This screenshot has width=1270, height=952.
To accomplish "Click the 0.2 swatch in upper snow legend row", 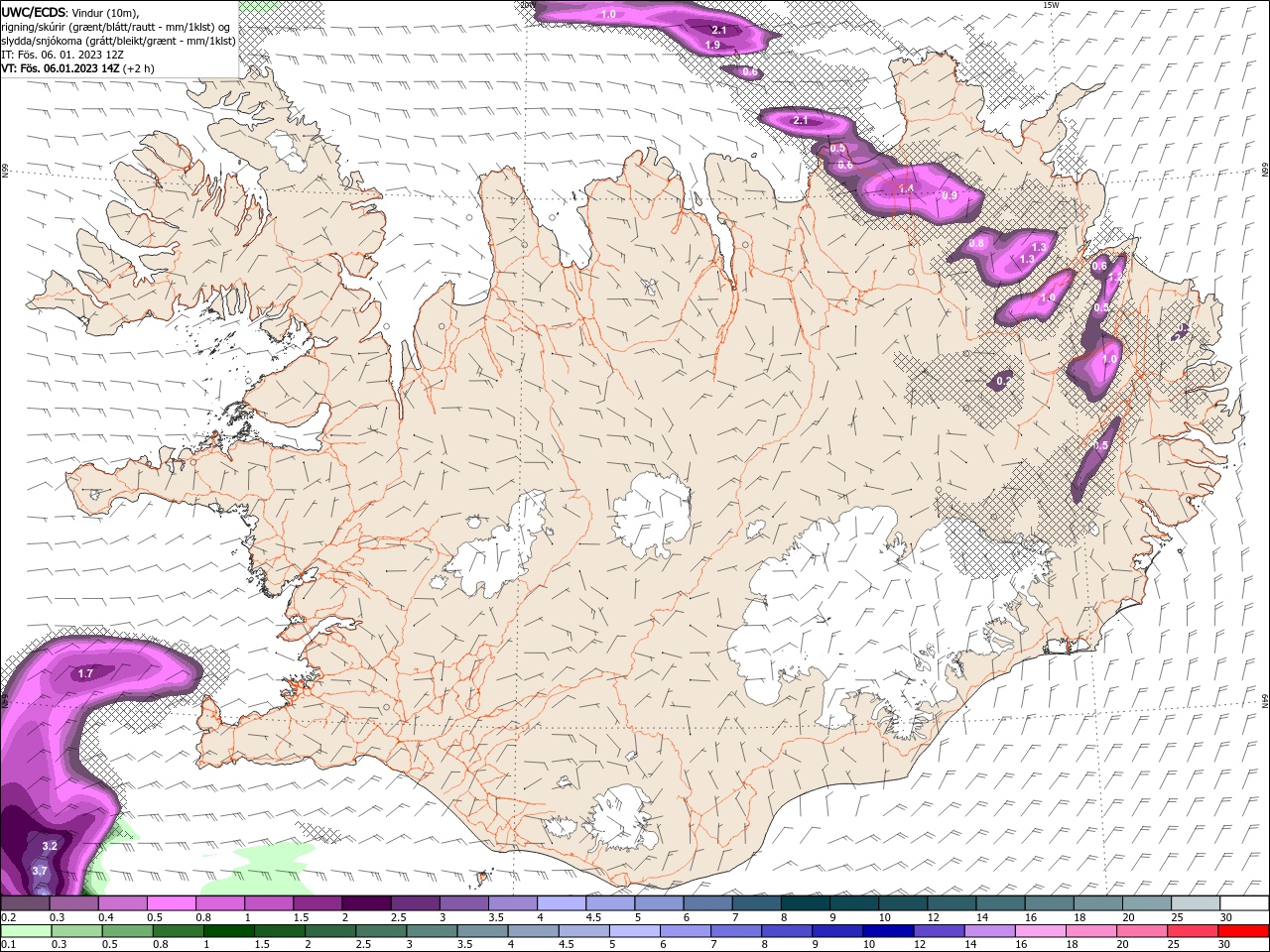I will click(x=25, y=903).
